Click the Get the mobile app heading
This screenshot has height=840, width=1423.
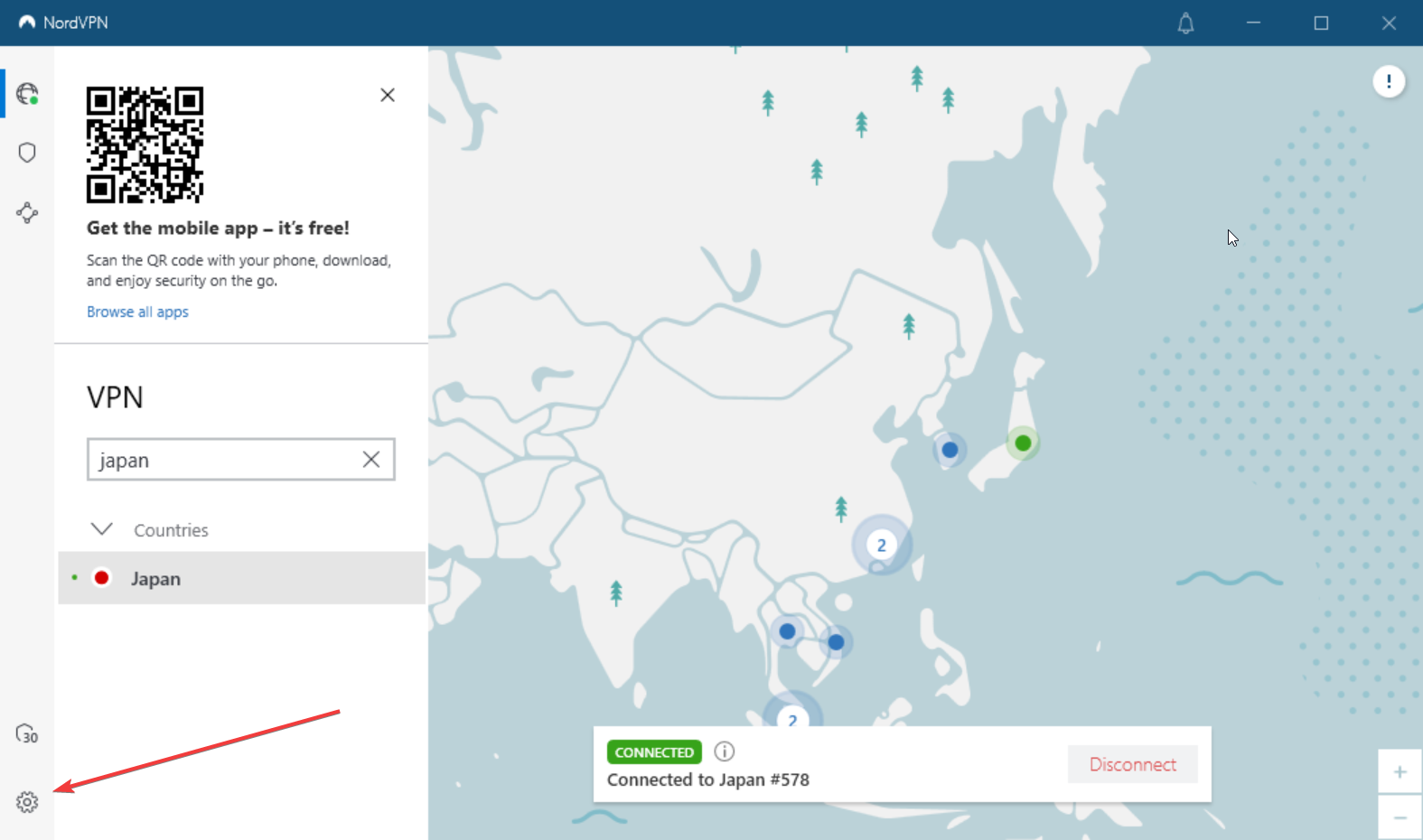coord(218,229)
